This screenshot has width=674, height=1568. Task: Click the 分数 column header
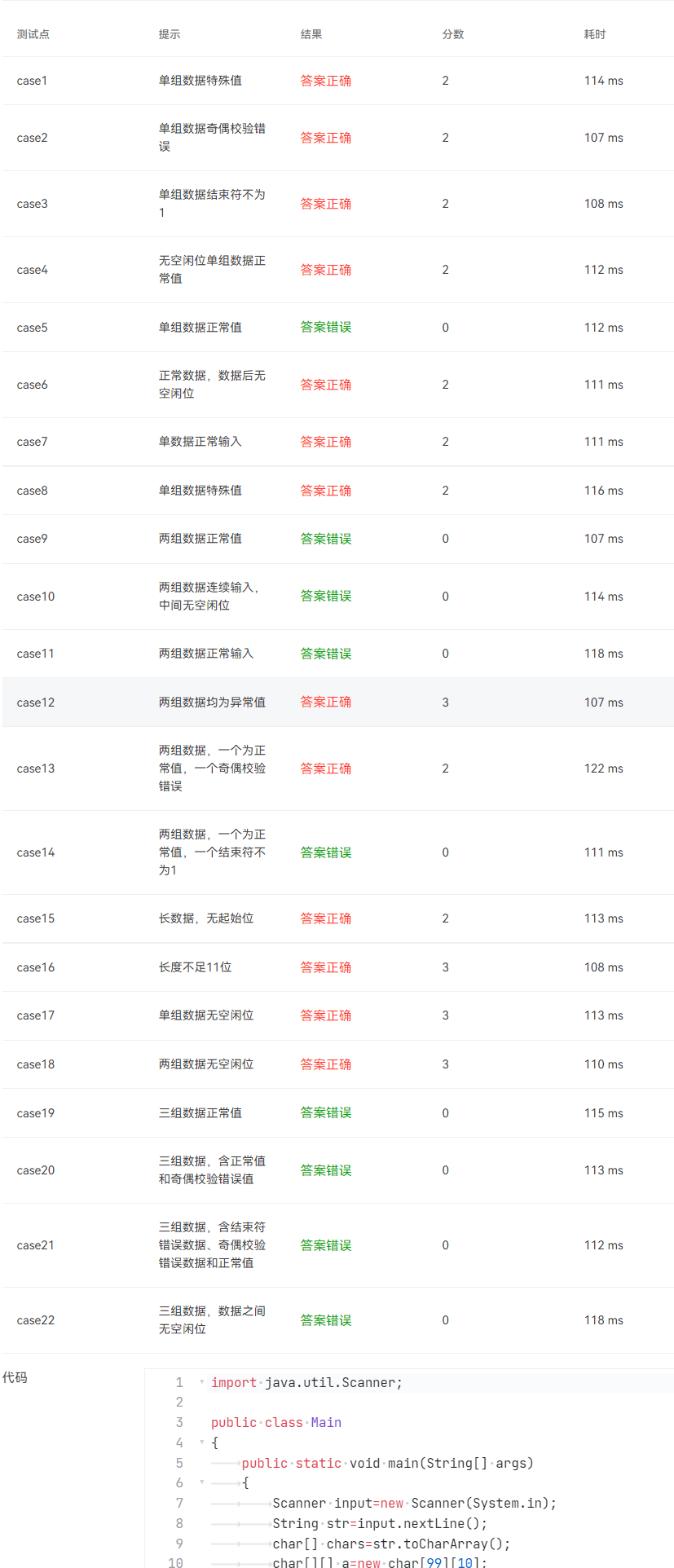[x=453, y=34]
